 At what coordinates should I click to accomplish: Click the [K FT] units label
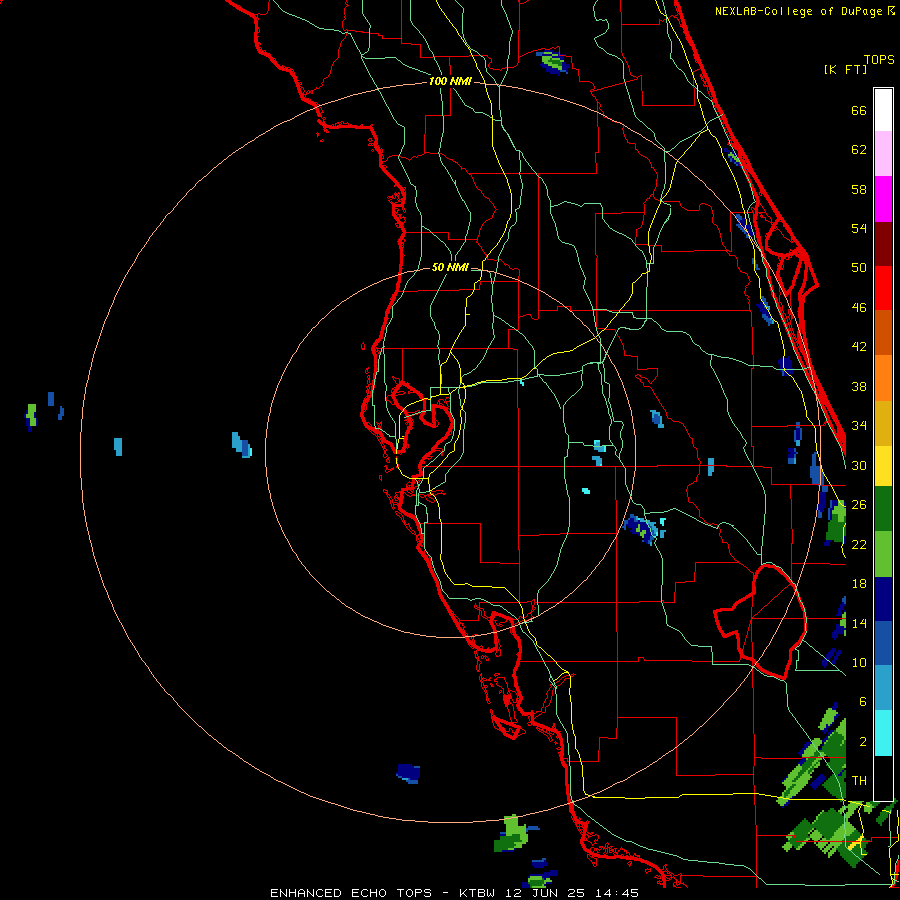click(x=845, y=69)
